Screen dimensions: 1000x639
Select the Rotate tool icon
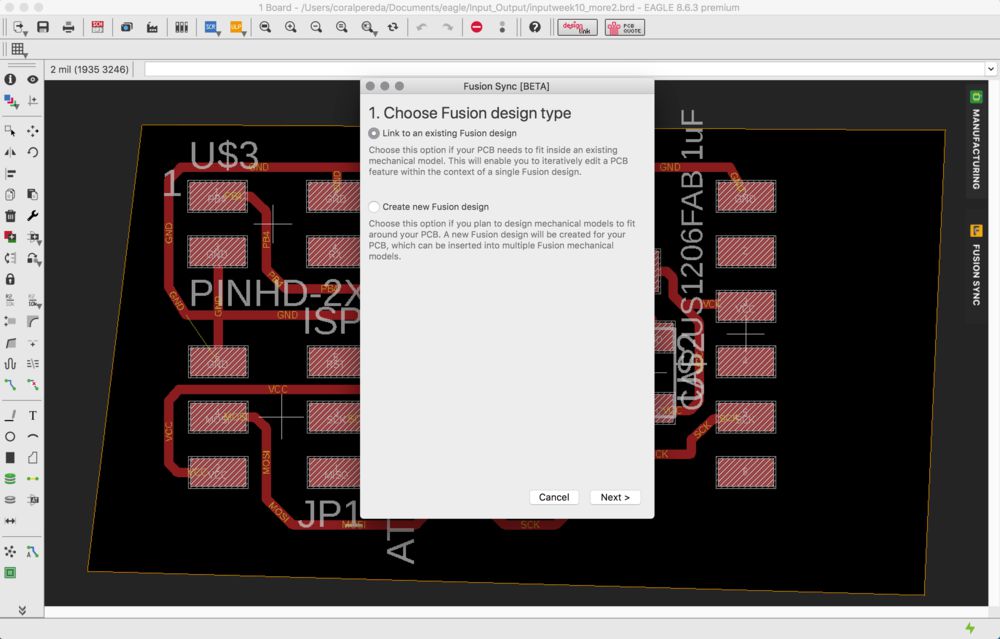click(33, 152)
